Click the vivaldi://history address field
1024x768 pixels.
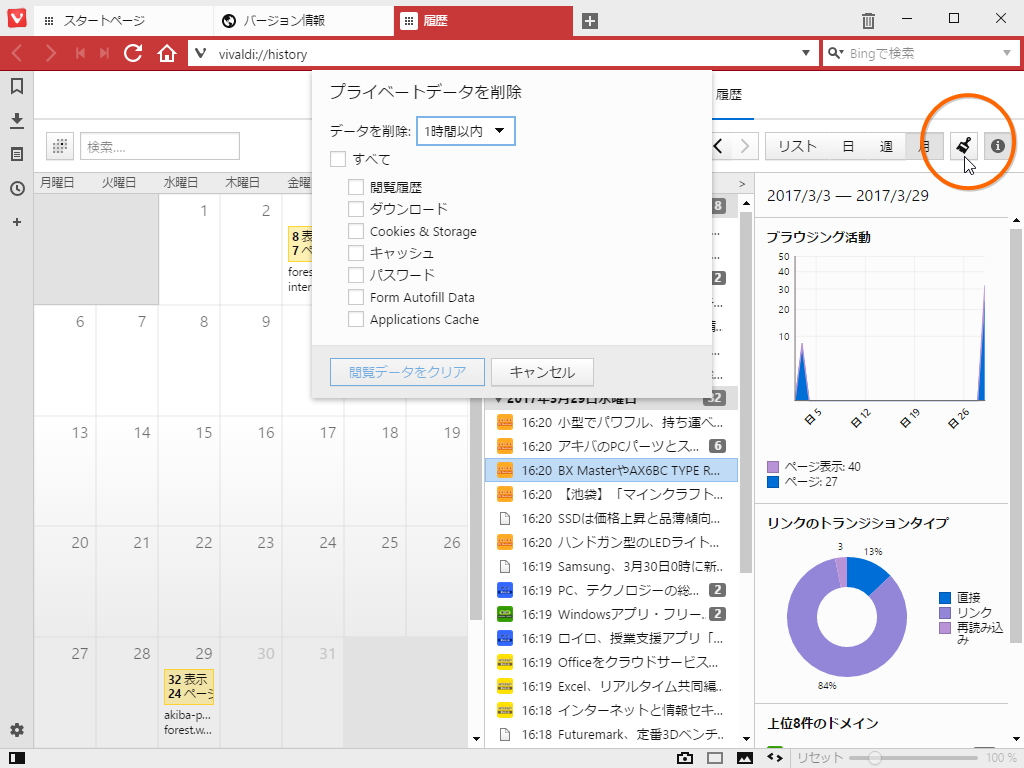point(503,54)
